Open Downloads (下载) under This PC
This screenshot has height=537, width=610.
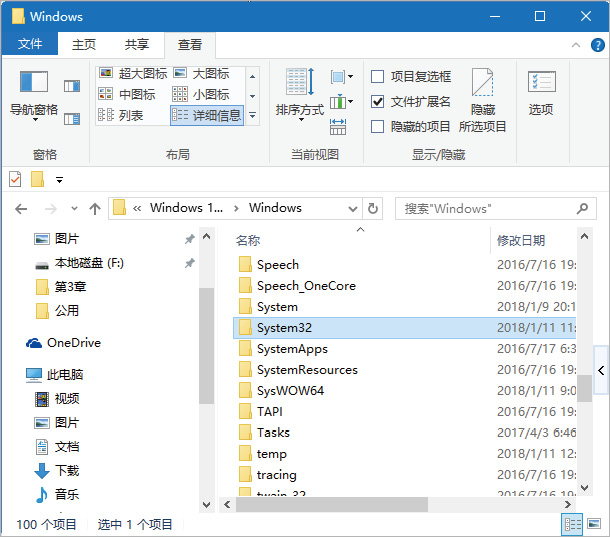(x=58, y=471)
